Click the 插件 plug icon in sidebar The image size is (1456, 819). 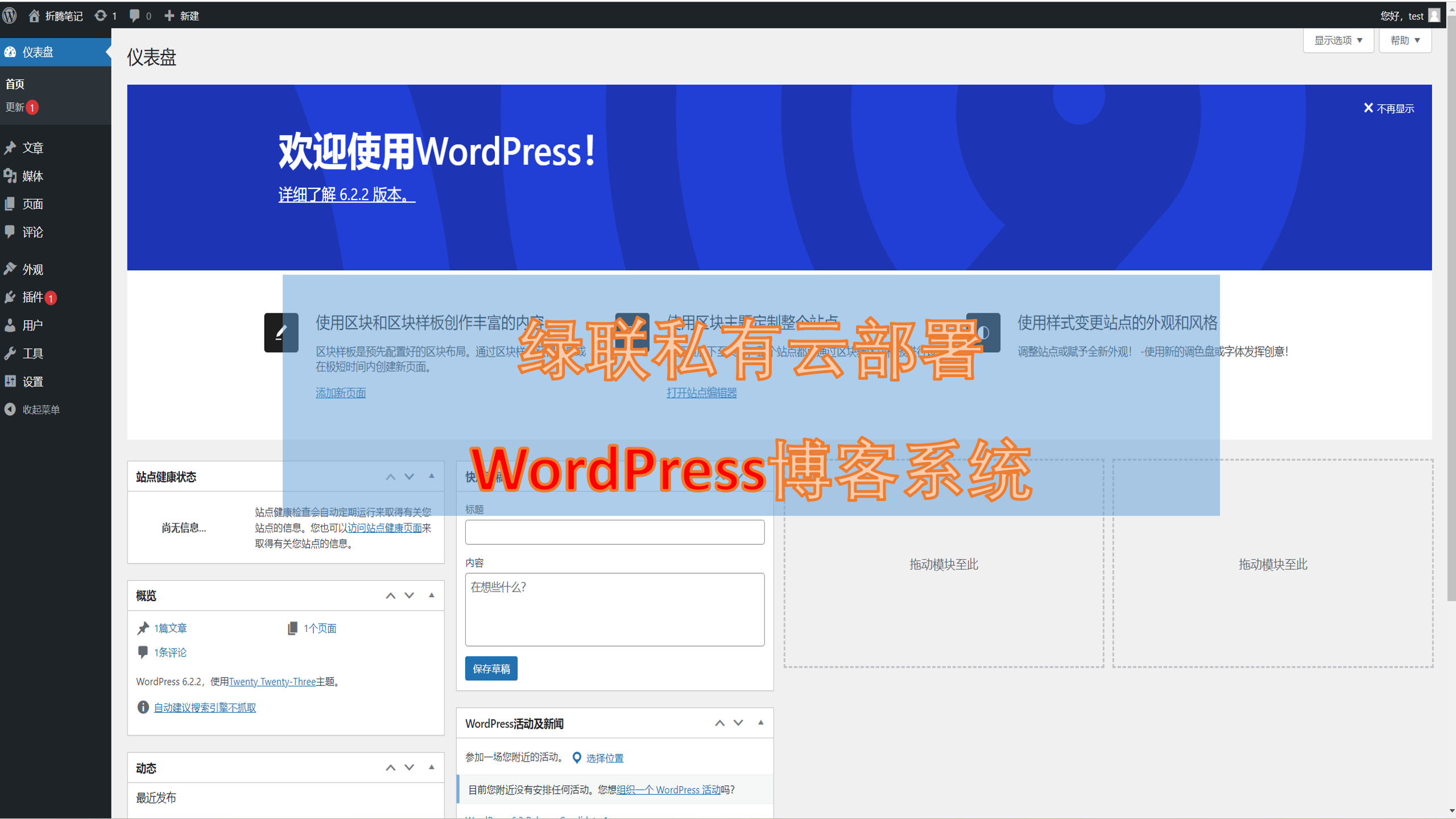(x=10, y=297)
